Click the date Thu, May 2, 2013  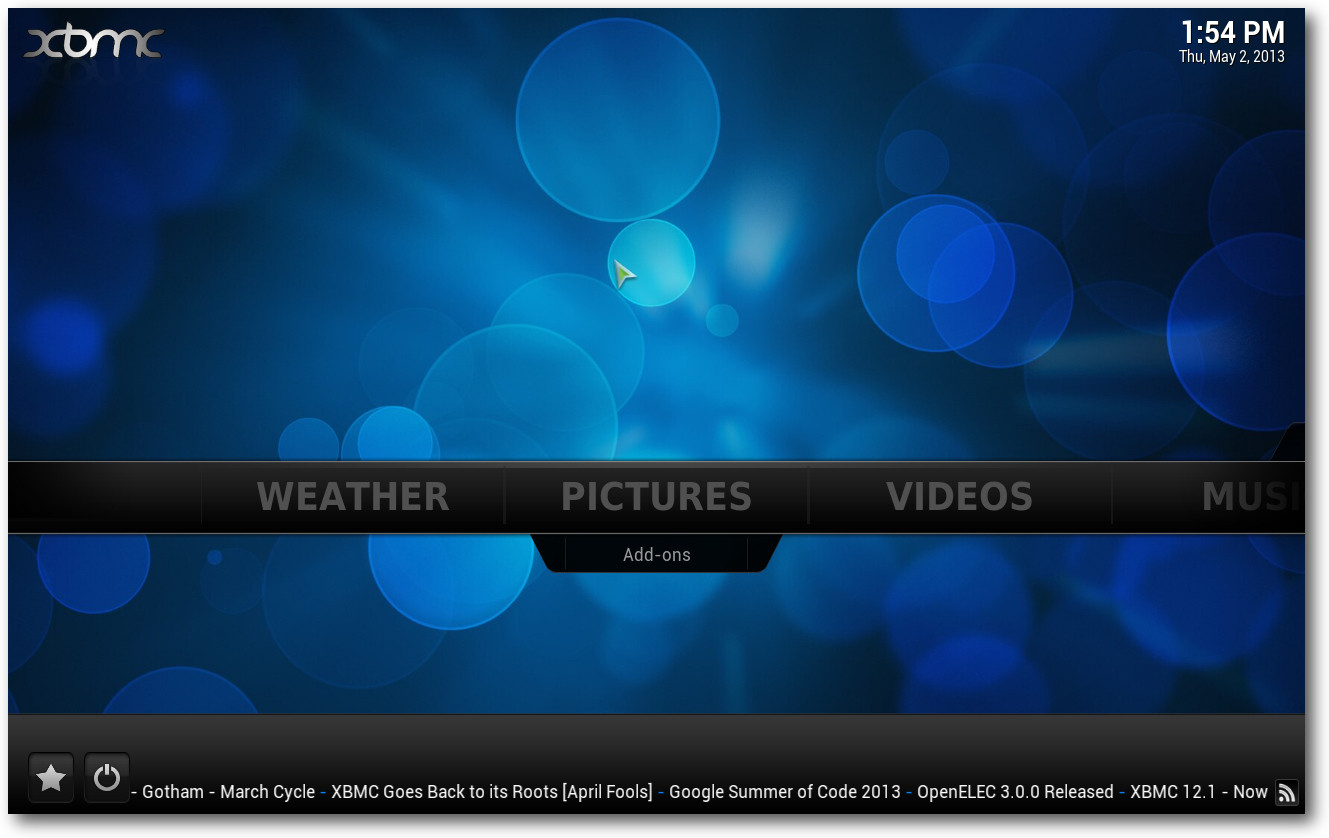tap(1232, 57)
